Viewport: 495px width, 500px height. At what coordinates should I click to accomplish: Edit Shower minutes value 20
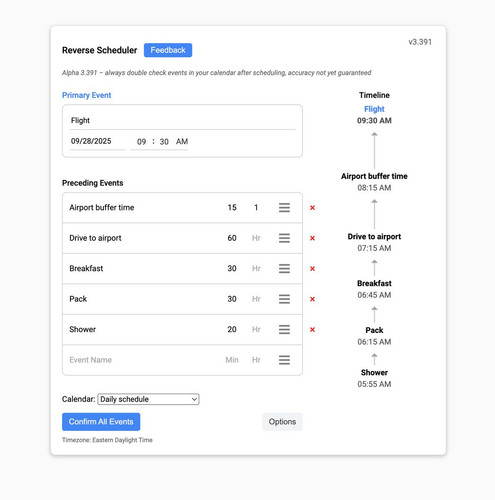click(x=232, y=329)
